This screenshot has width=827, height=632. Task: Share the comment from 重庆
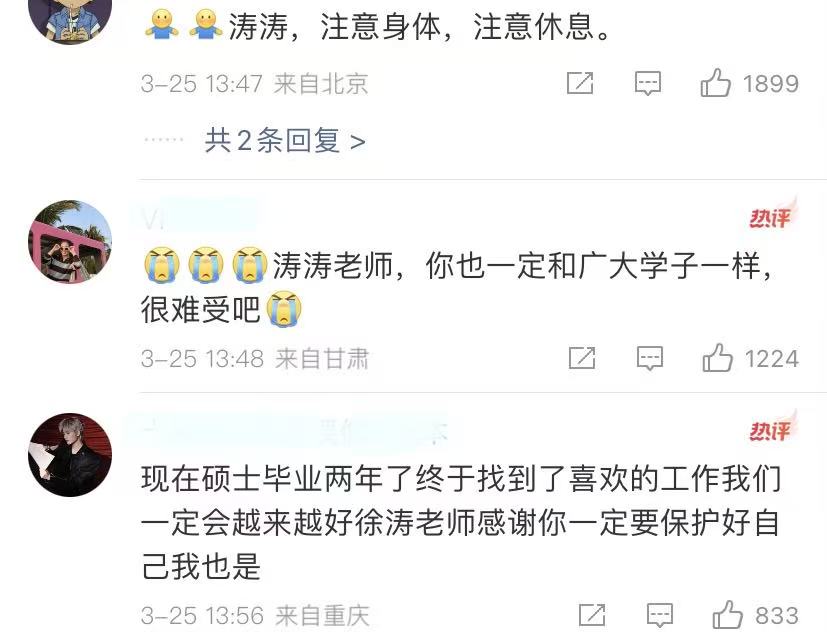point(592,615)
